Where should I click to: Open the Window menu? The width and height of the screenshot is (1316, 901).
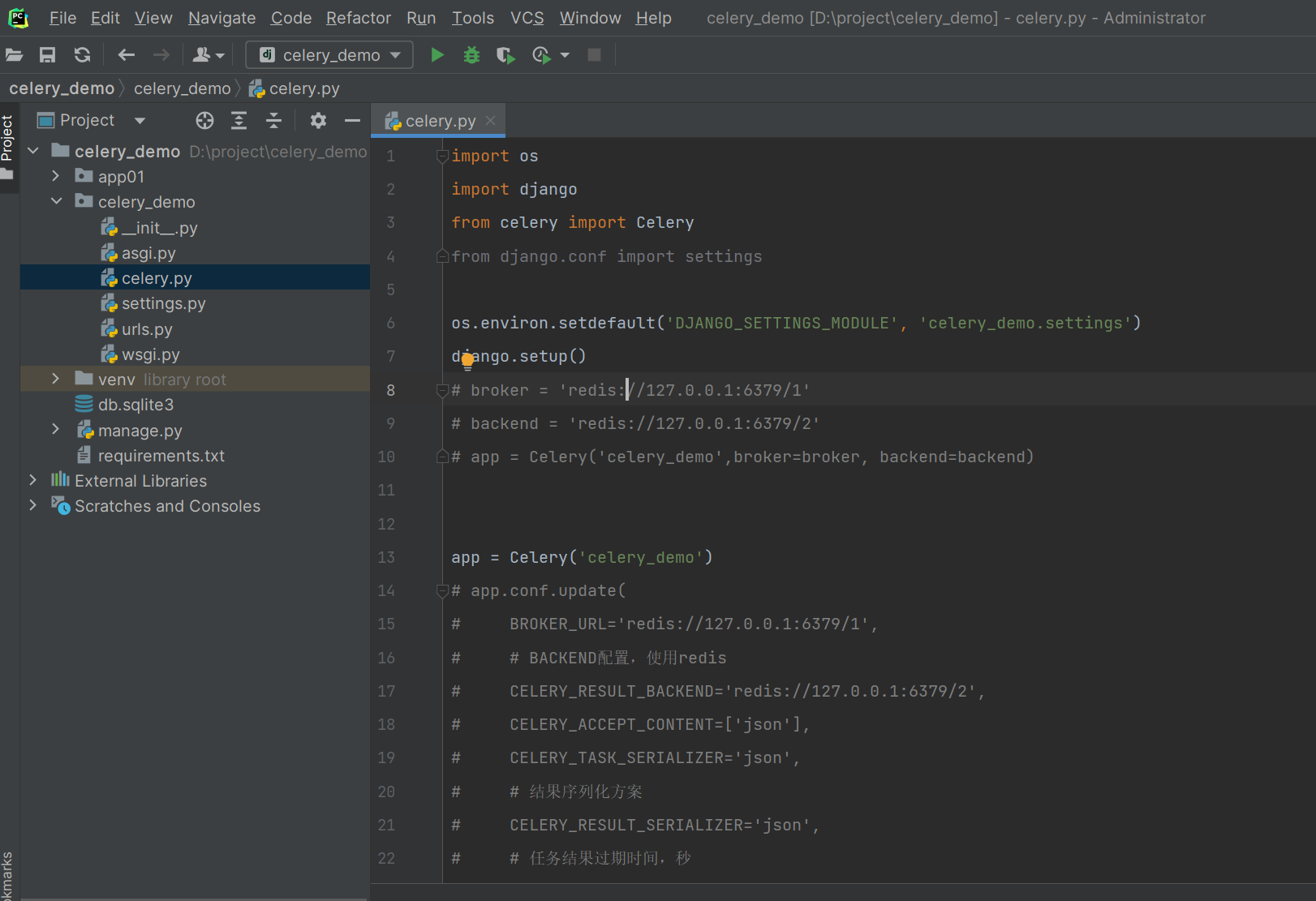point(590,18)
